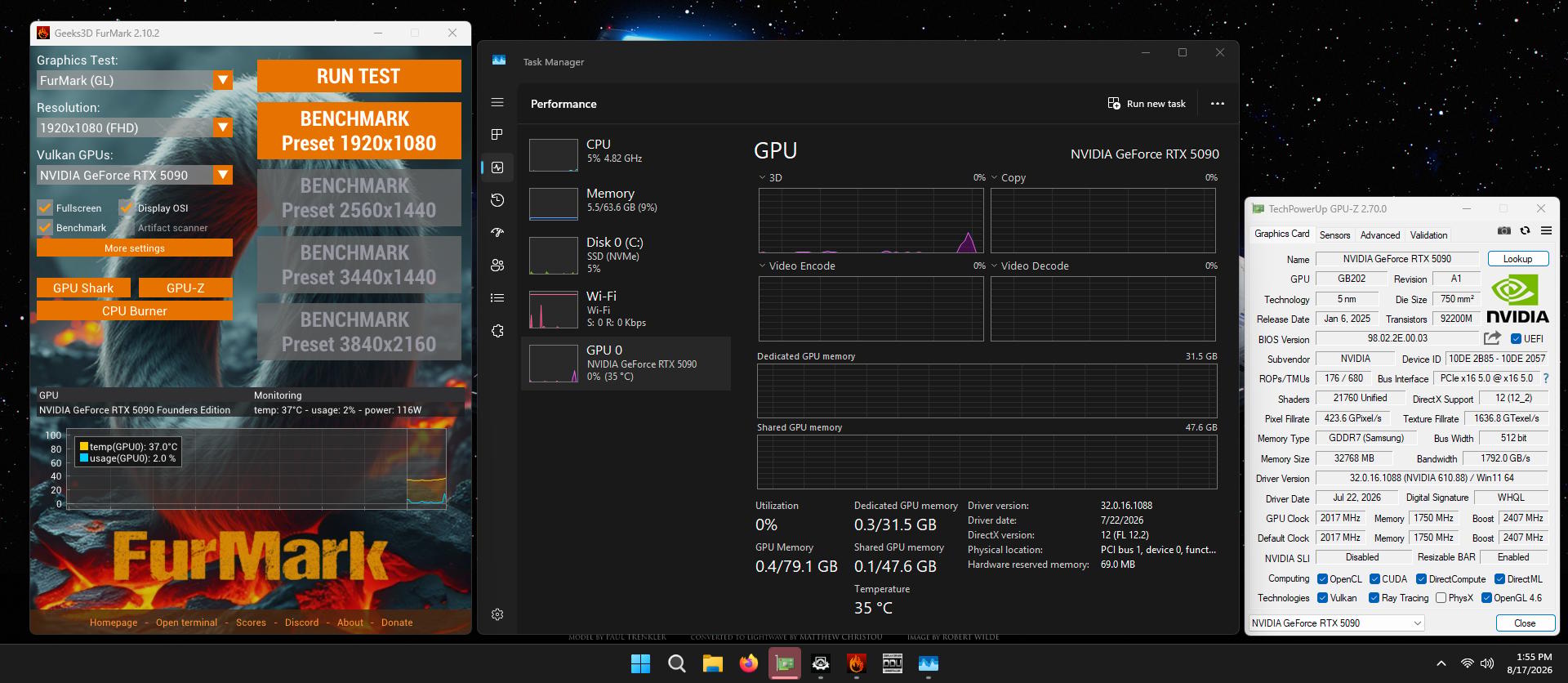The width and height of the screenshot is (1568, 683).
Task: Open App history icon in Task Manager sidebar
Action: click(x=497, y=200)
